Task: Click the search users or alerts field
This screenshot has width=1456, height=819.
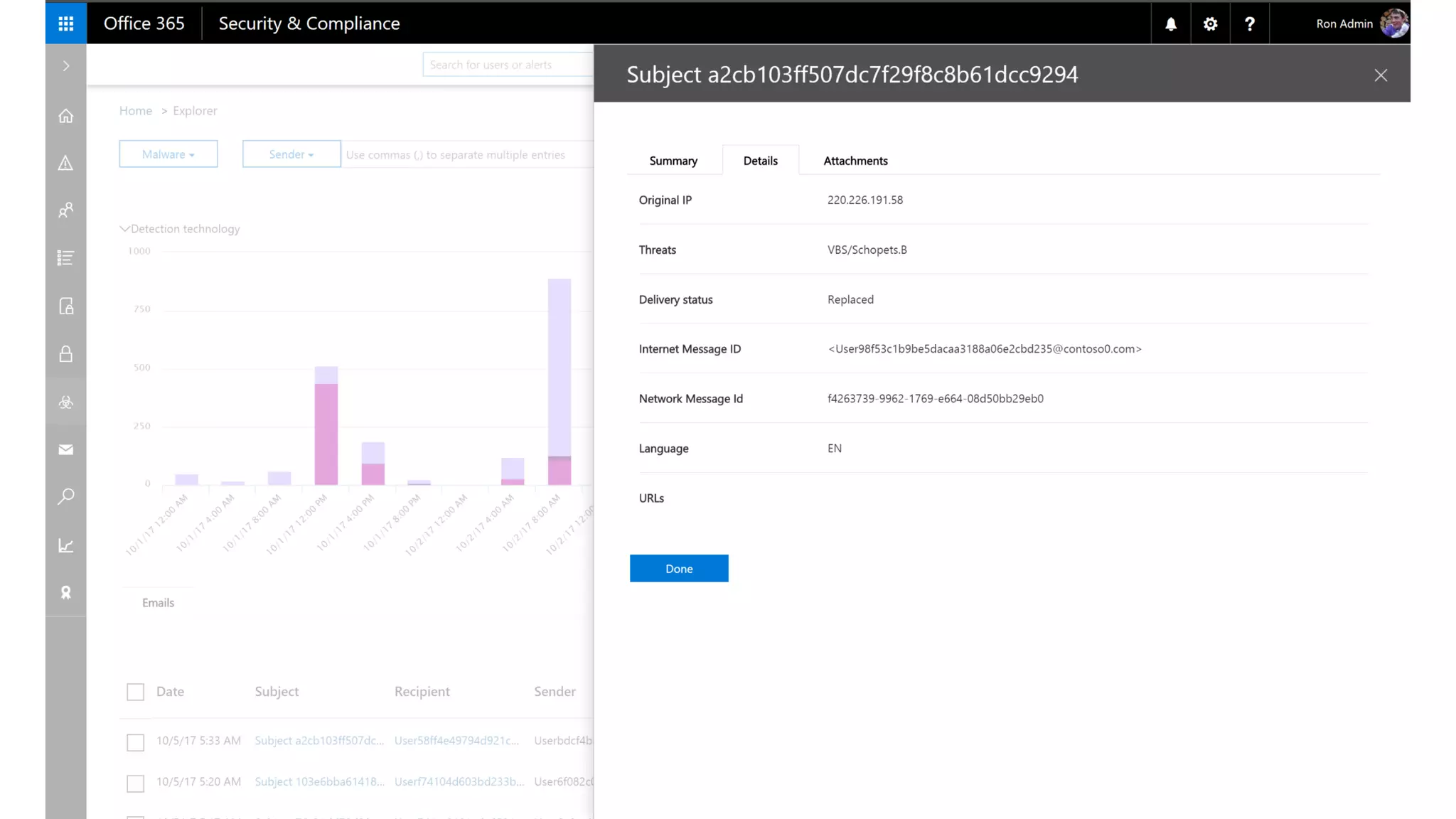Action: [x=506, y=65]
